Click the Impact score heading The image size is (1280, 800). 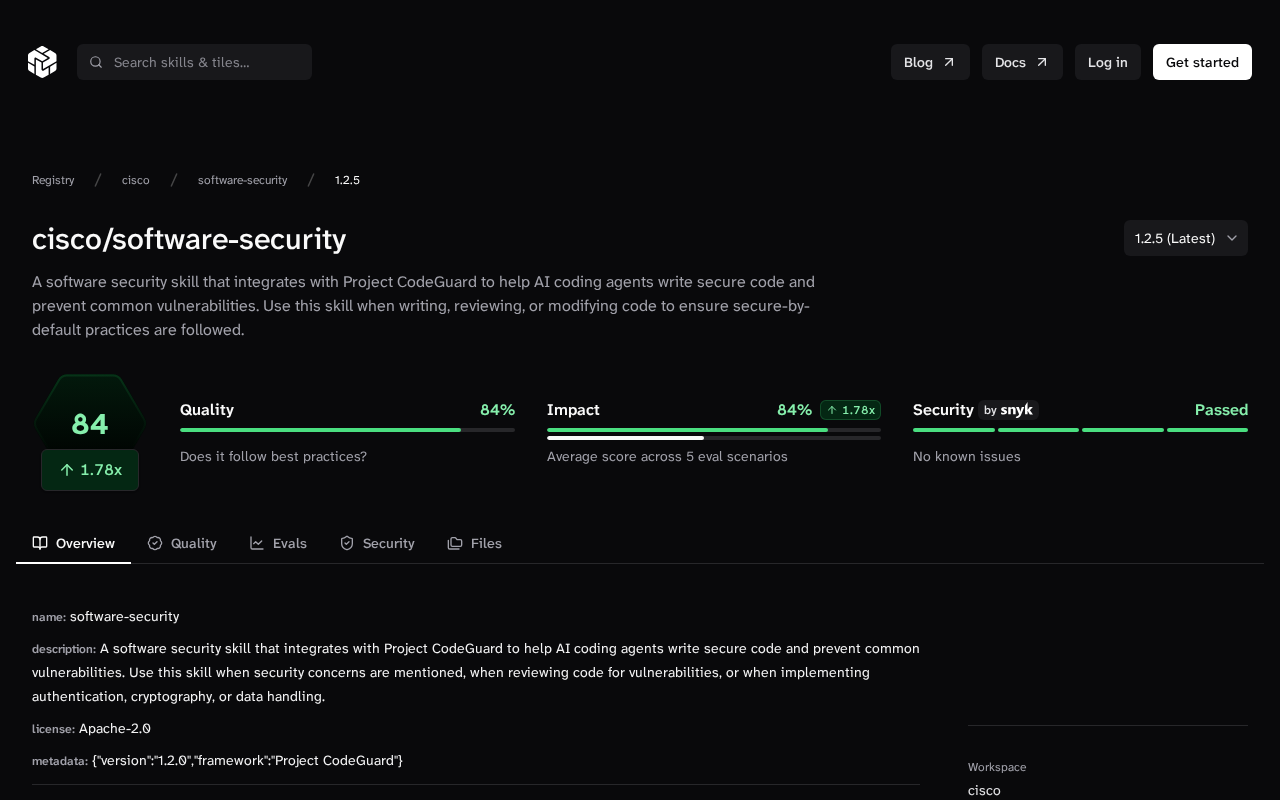[573, 410]
